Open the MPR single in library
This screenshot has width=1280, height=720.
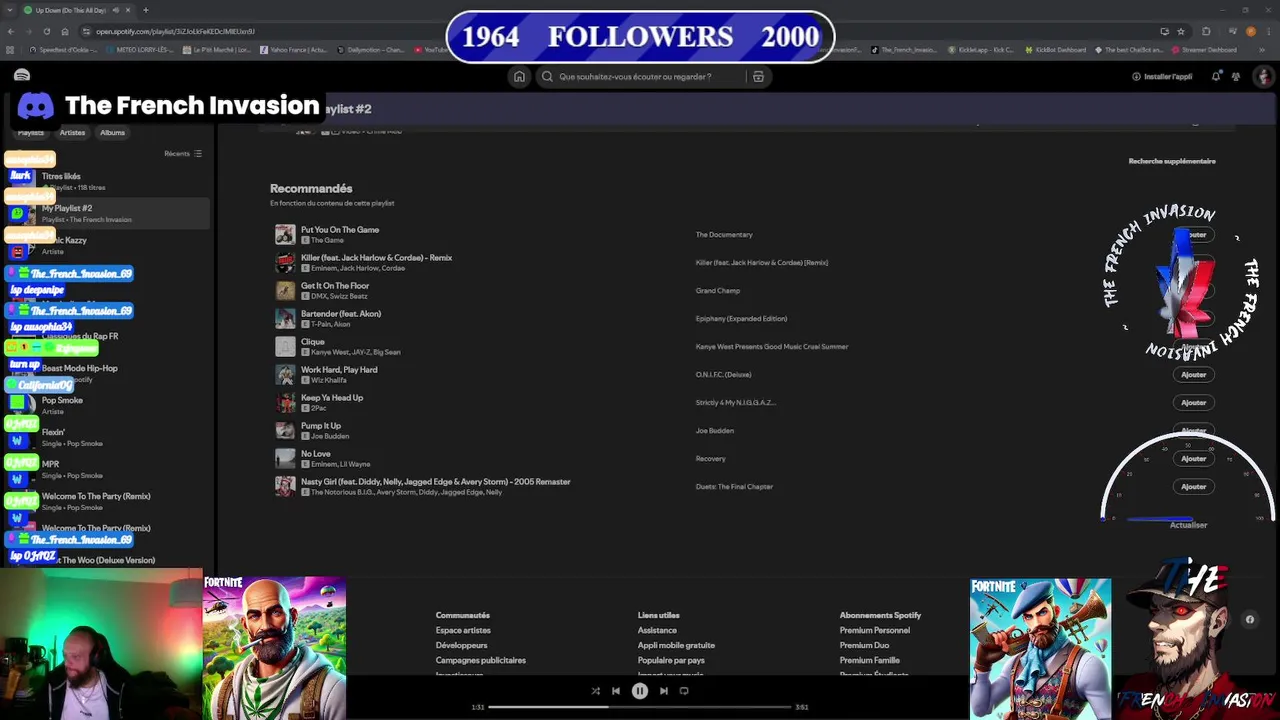click(110, 469)
